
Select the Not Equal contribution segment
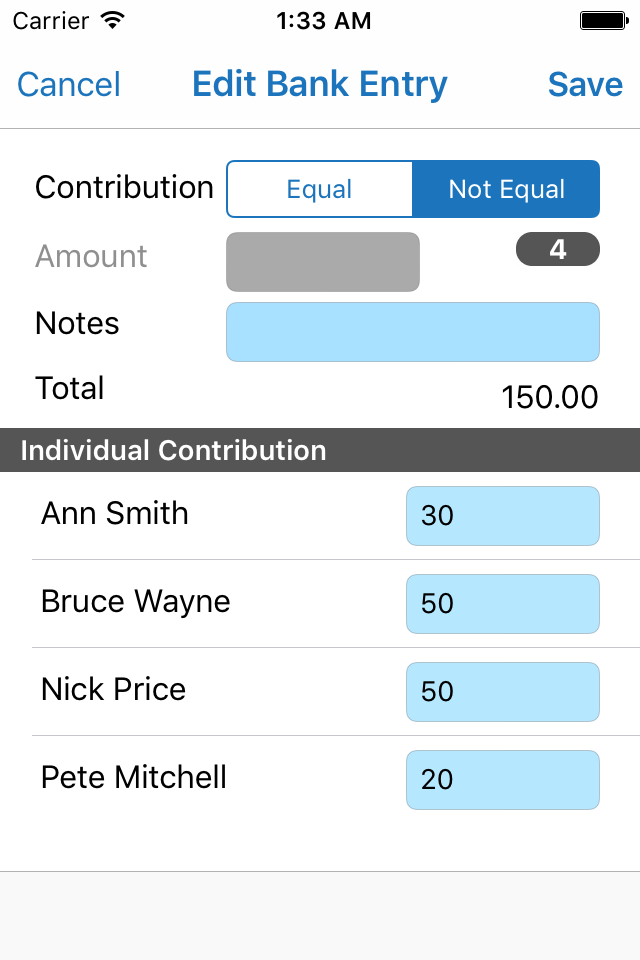tap(506, 189)
